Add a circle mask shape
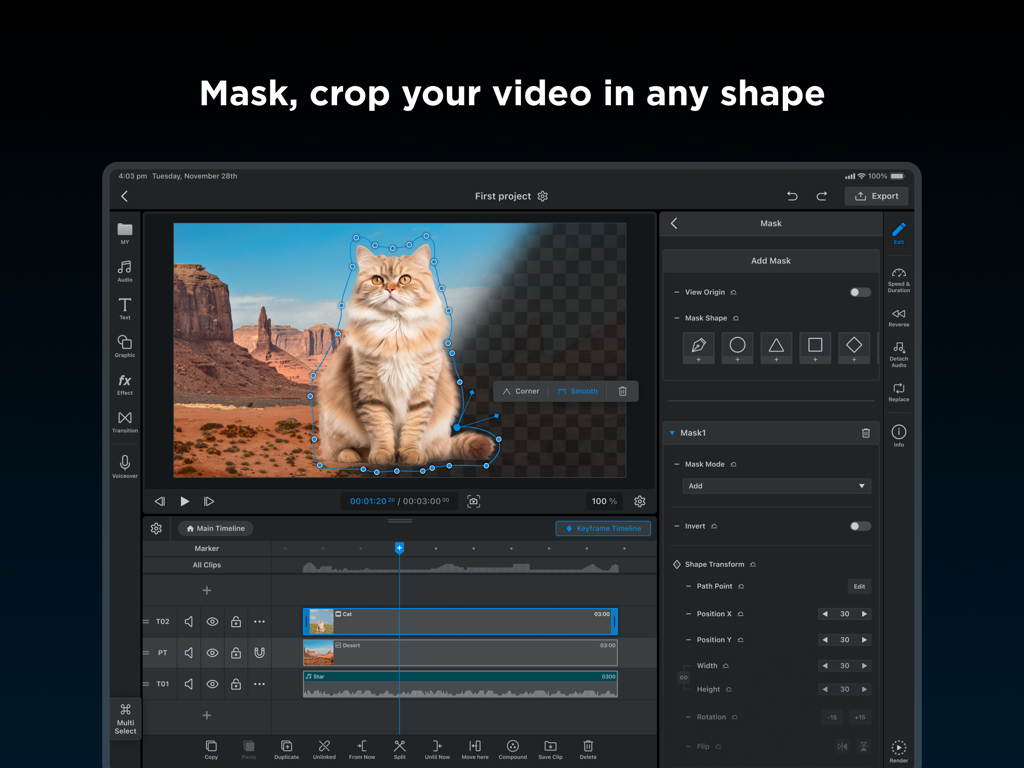Viewport: 1024px width, 768px height. point(737,347)
